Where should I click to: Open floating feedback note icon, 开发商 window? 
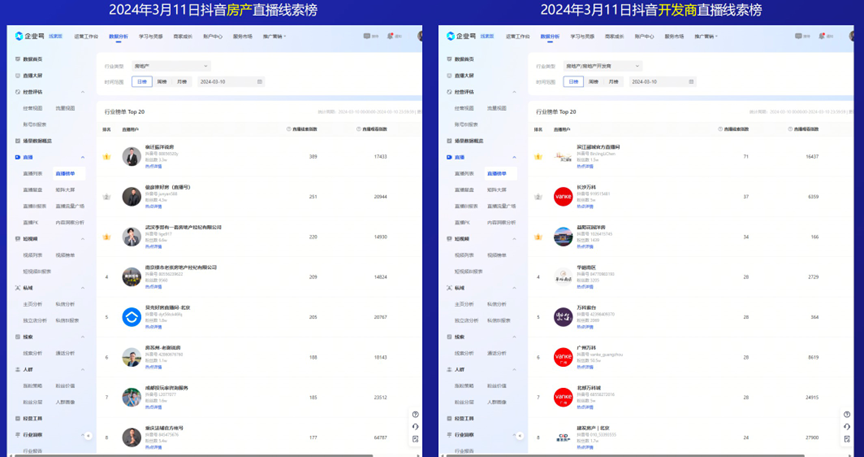pos(846,439)
